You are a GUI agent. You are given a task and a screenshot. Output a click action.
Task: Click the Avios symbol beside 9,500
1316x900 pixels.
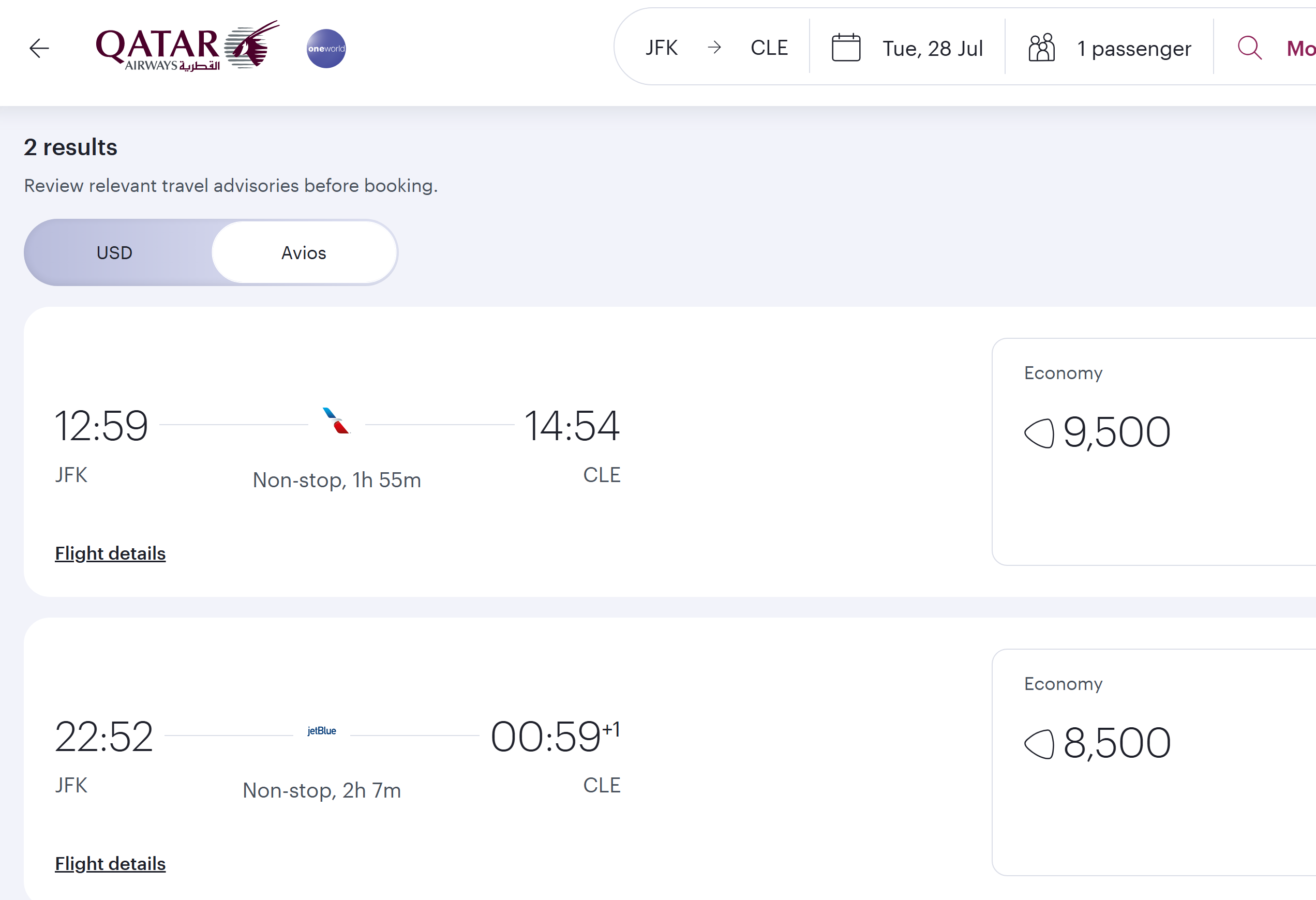[x=1039, y=433]
